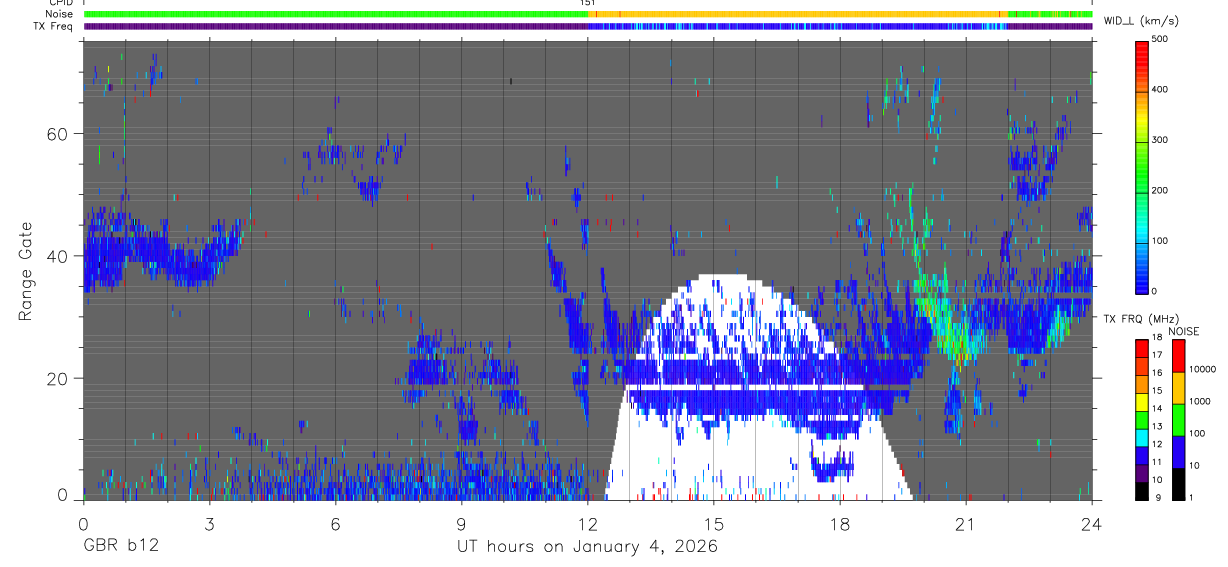The image size is (1228, 567).
Task: Click the green swatch in NOISE legend
Action: point(1178,420)
